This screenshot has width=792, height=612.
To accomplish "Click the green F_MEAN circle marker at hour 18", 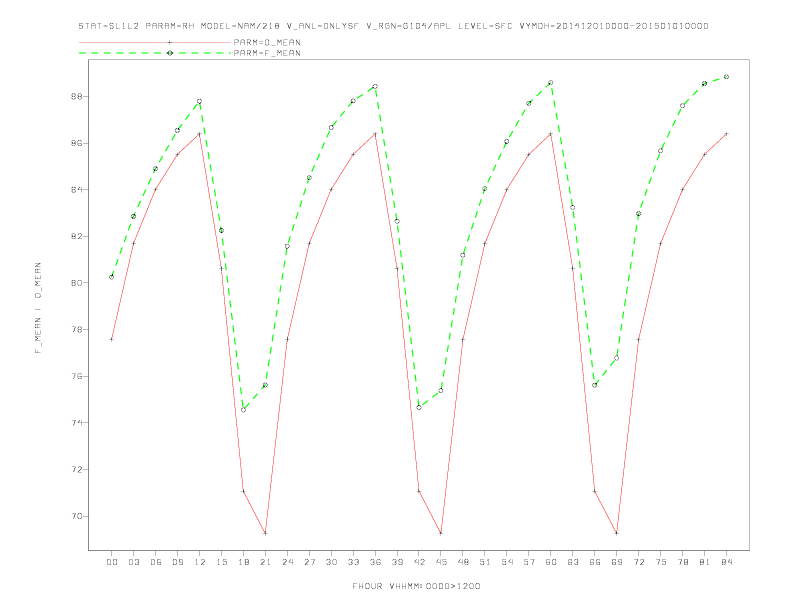I will coord(243,410).
